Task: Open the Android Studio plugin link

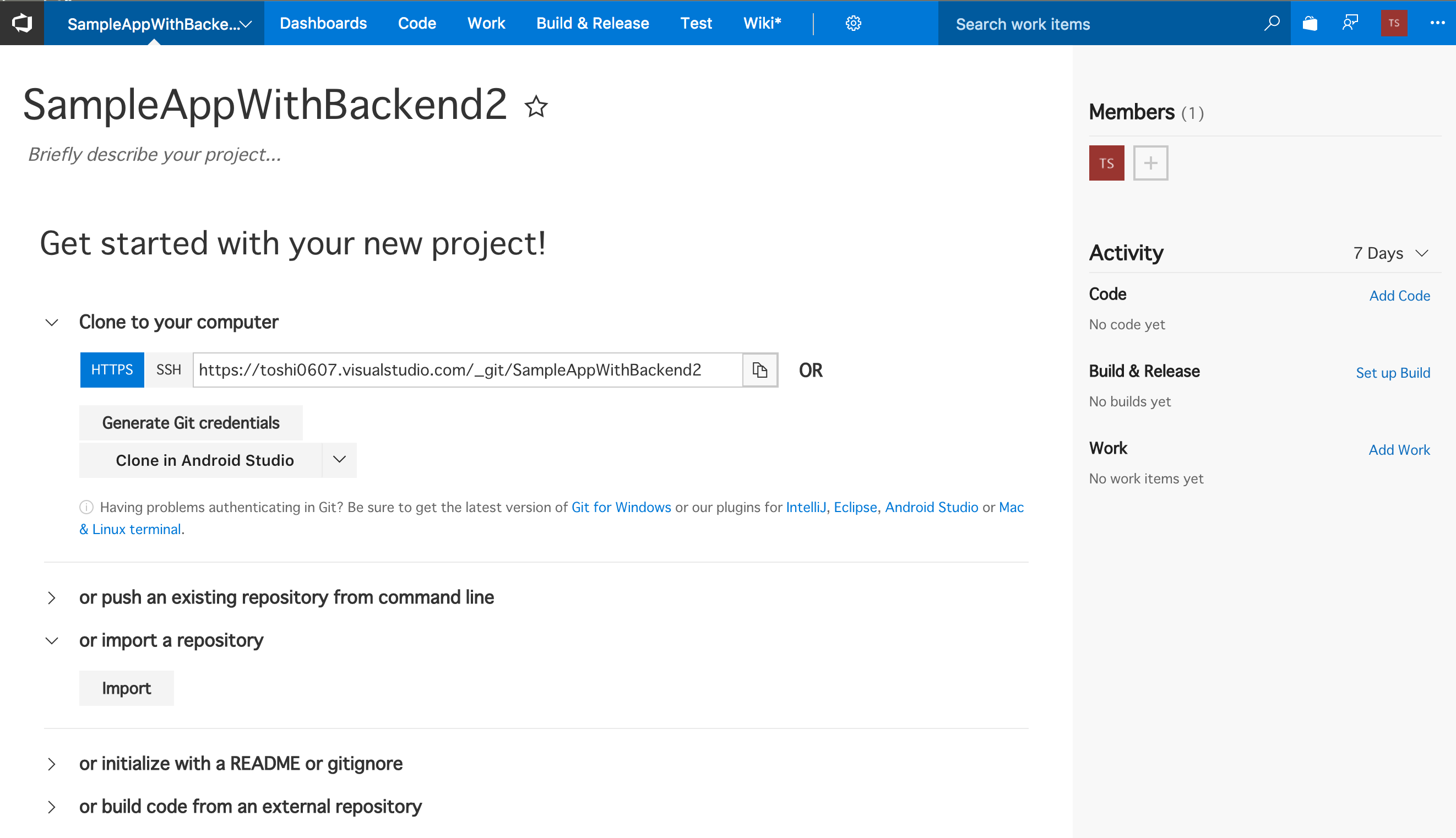Action: [x=931, y=508]
